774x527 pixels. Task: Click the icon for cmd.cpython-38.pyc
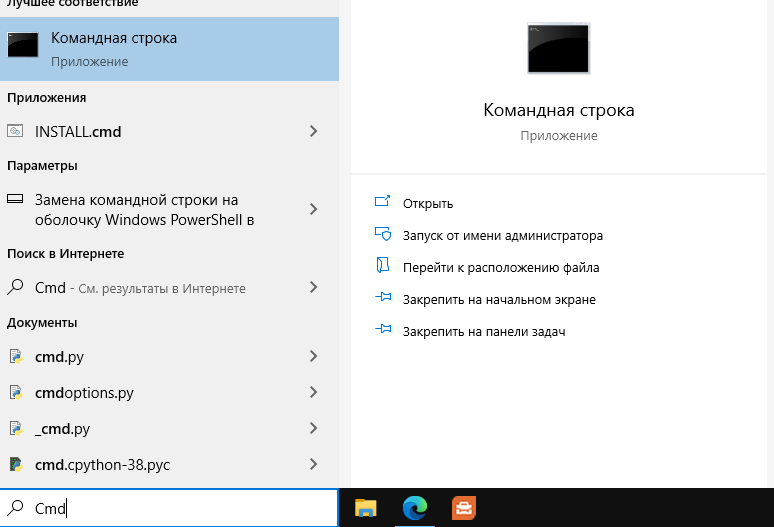pos(16,464)
